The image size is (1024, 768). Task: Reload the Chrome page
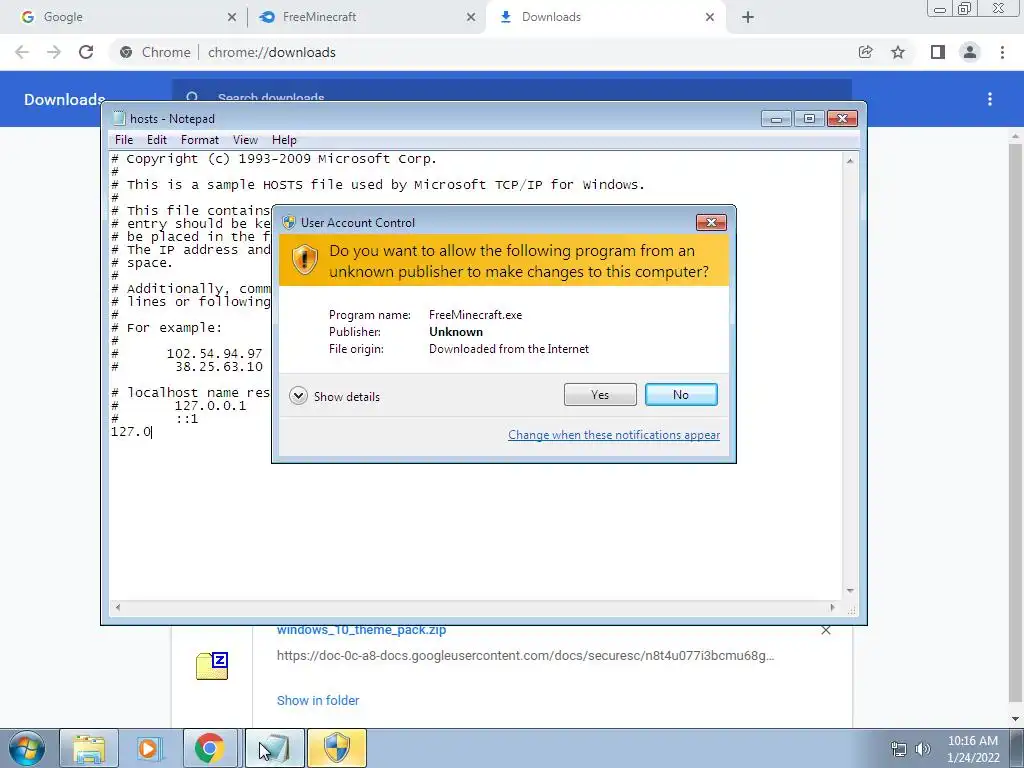(86, 52)
